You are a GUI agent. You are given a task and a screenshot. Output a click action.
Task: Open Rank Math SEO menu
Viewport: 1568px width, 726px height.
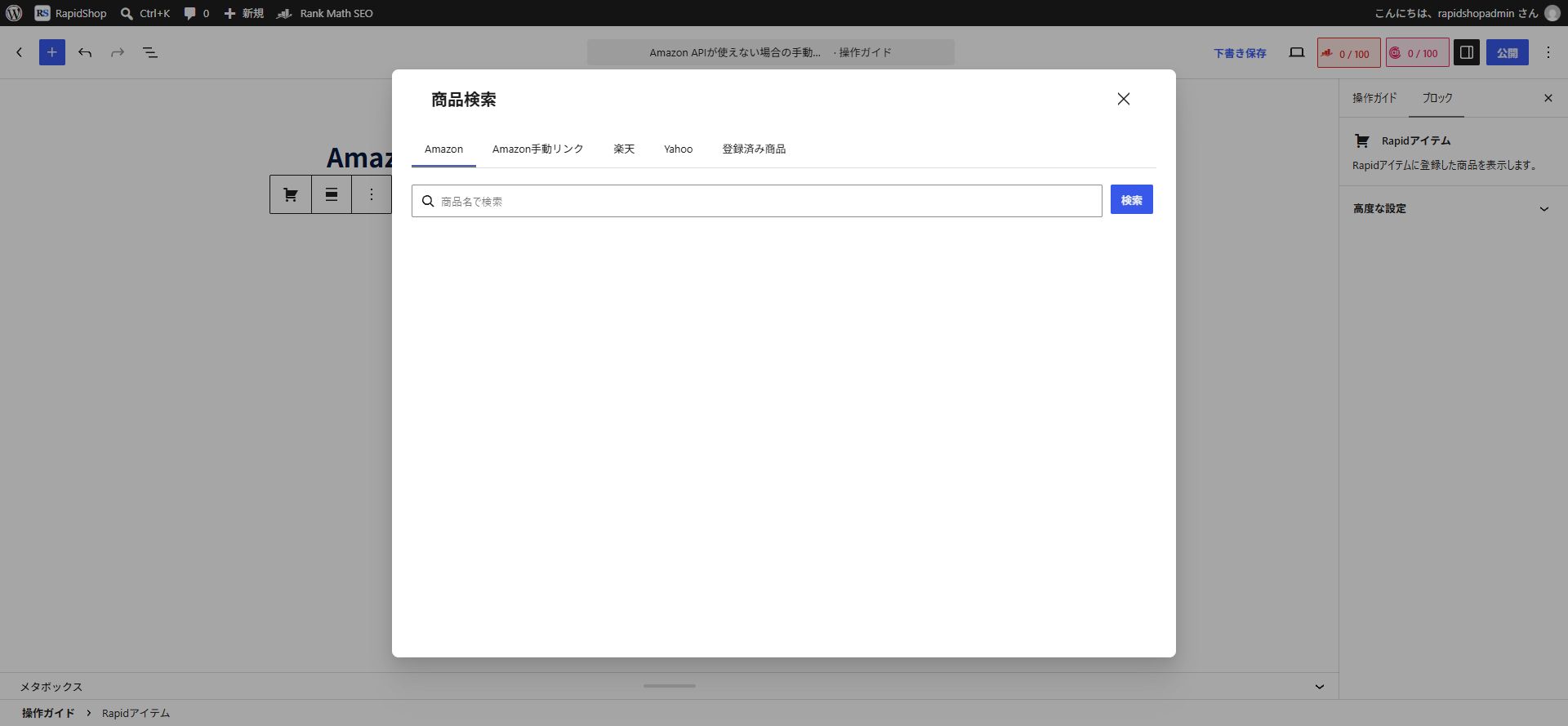click(325, 13)
